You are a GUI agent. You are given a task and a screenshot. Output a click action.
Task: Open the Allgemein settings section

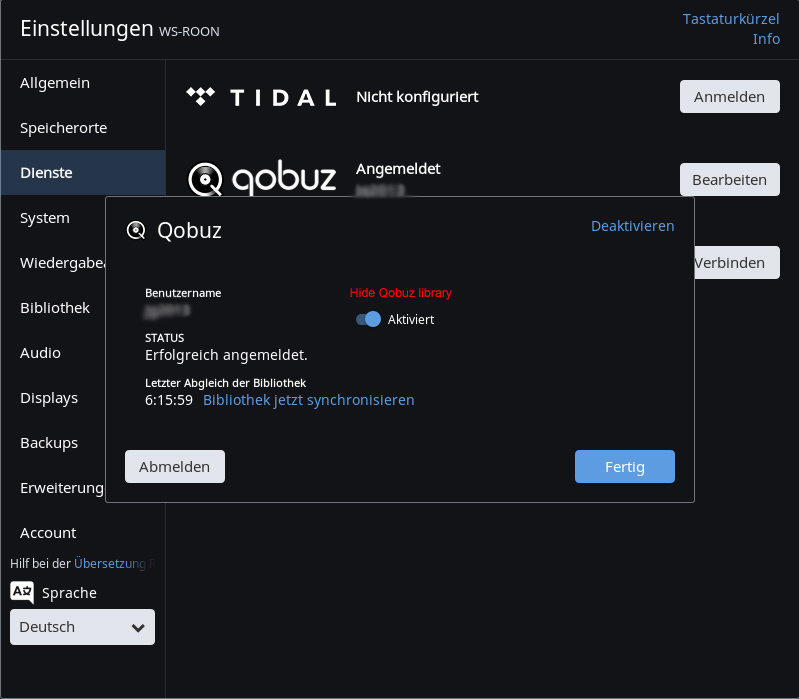click(x=55, y=83)
